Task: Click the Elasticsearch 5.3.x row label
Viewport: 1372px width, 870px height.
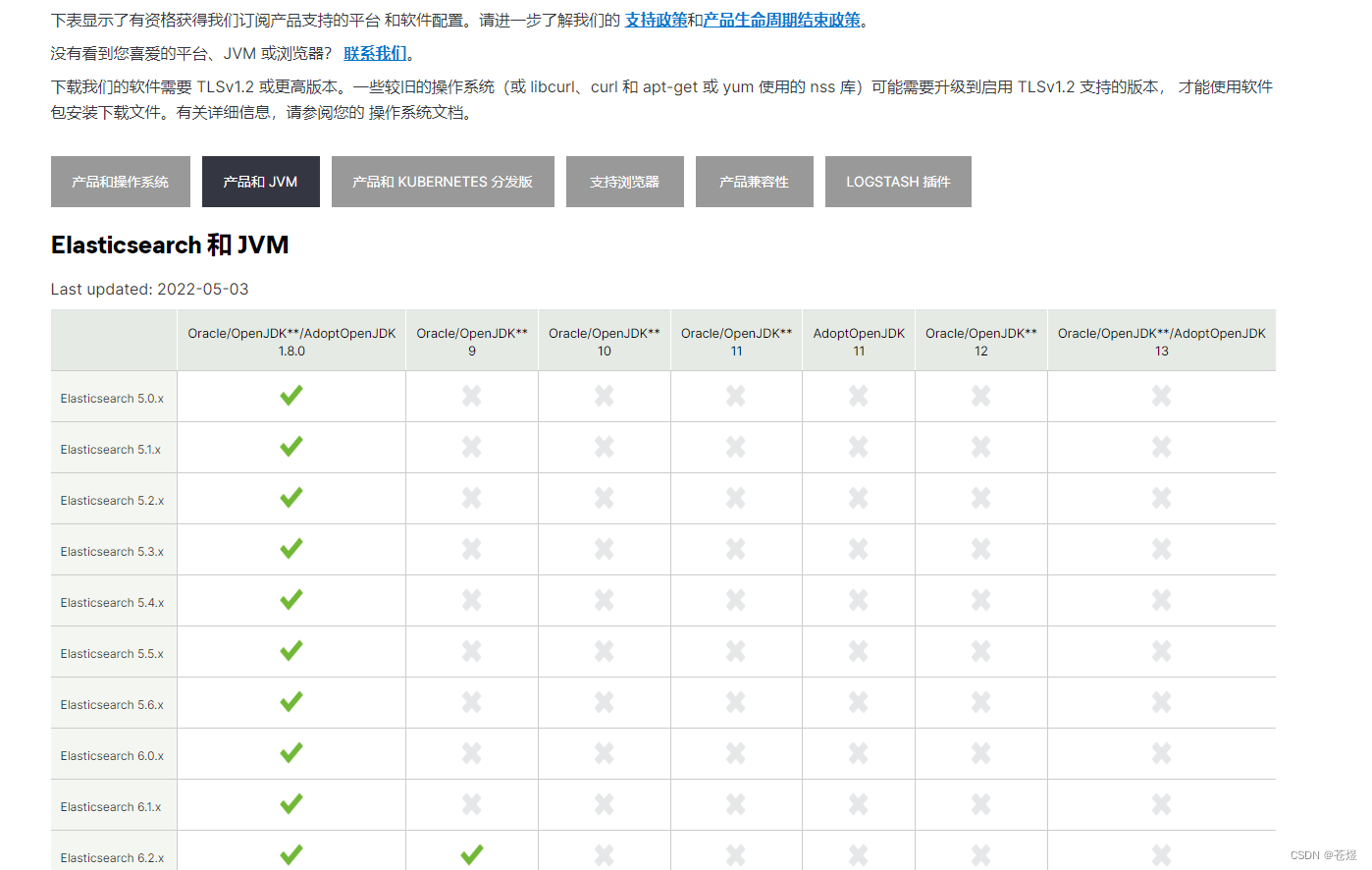Action: click(x=112, y=552)
